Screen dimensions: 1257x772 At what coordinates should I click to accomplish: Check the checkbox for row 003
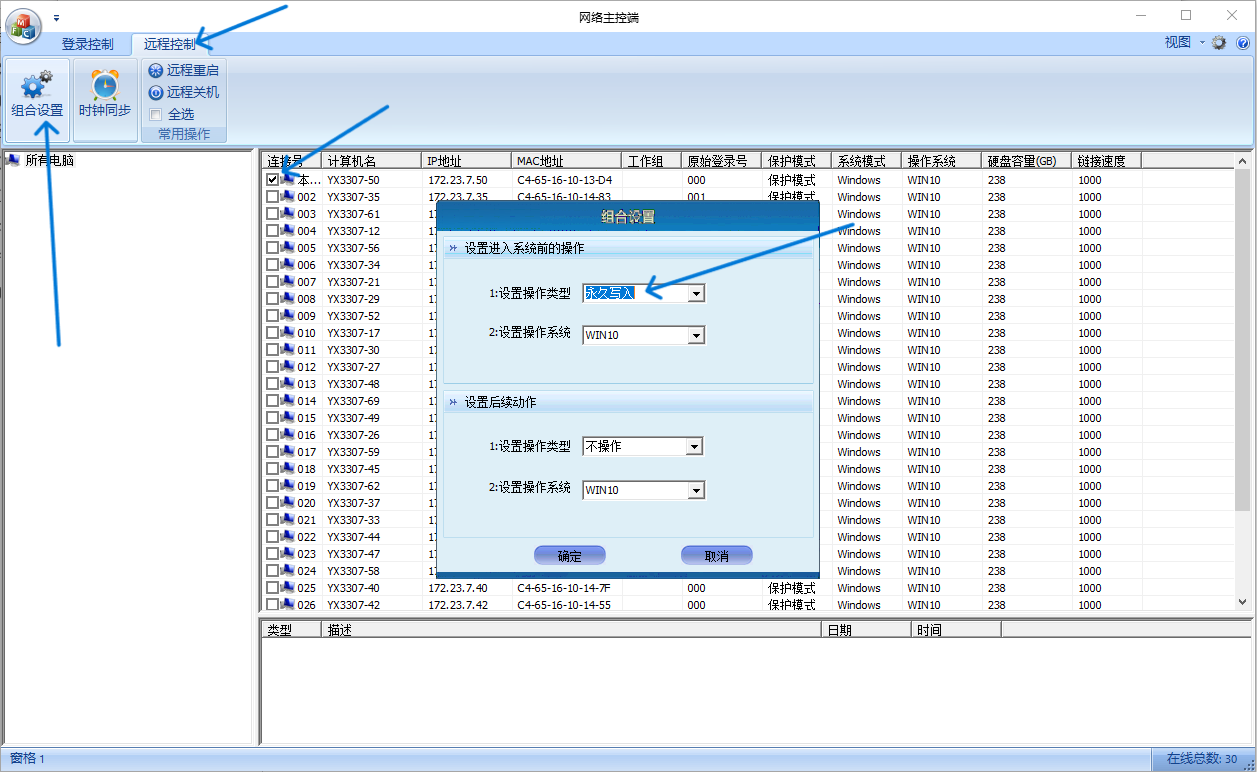point(272,214)
